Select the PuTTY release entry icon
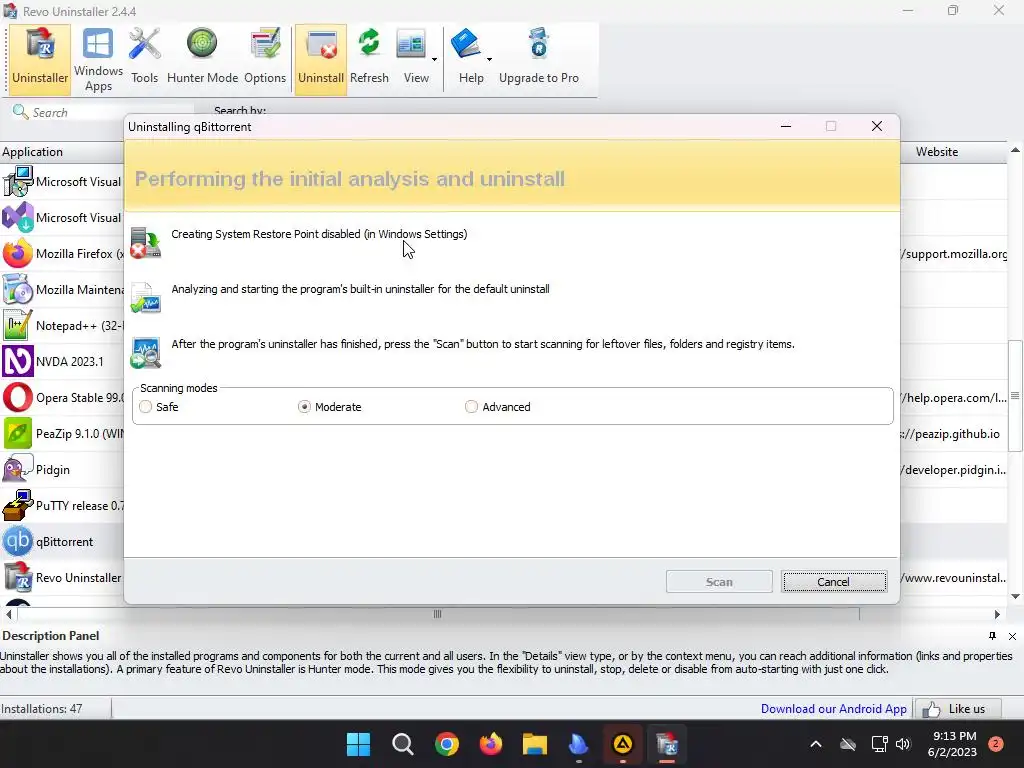This screenshot has width=1024, height=768. (18, 505)
